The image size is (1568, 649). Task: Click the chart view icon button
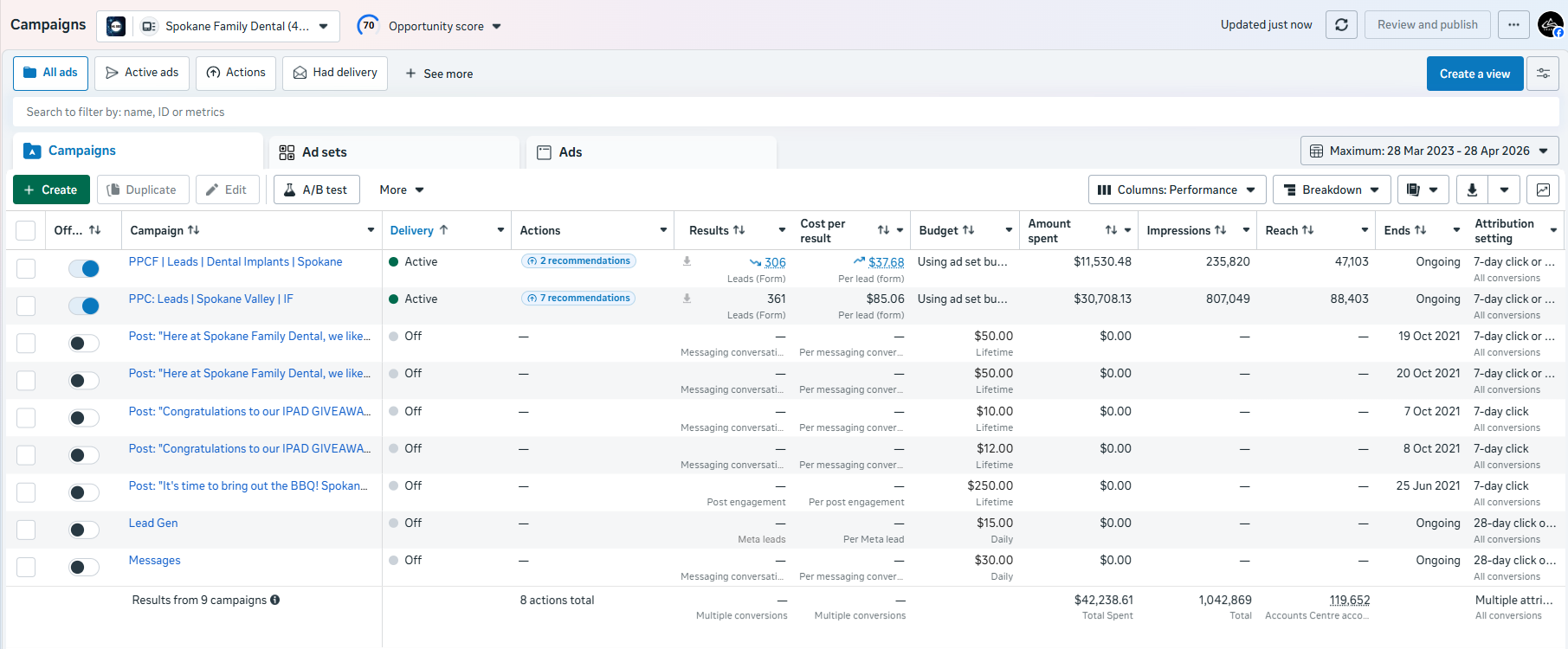[1543, 190]
